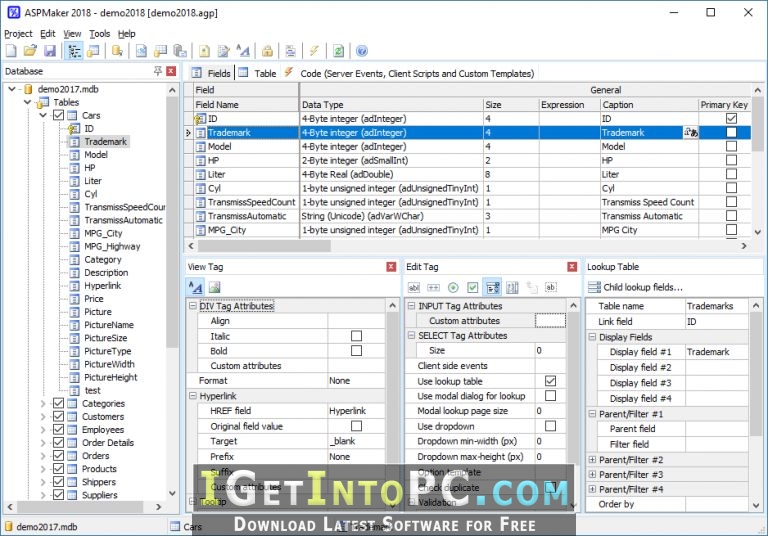The width and height of the screenshot is (768, 536).
Task: Click the Data Type column header
Action: click(391, 104)
